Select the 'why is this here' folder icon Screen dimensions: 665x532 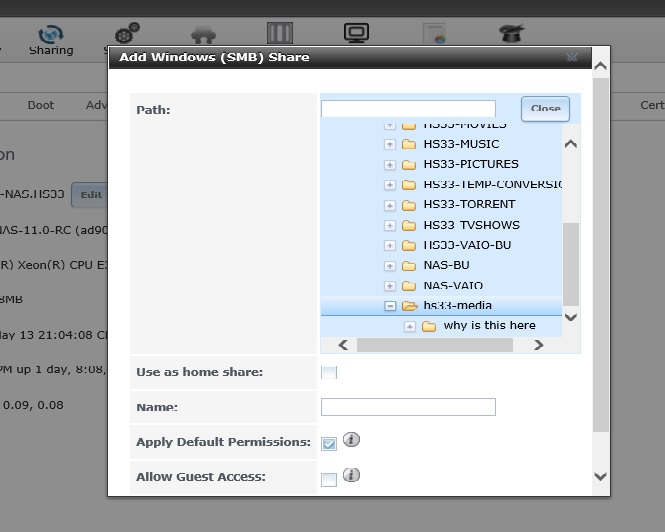(x=429, y=326)
